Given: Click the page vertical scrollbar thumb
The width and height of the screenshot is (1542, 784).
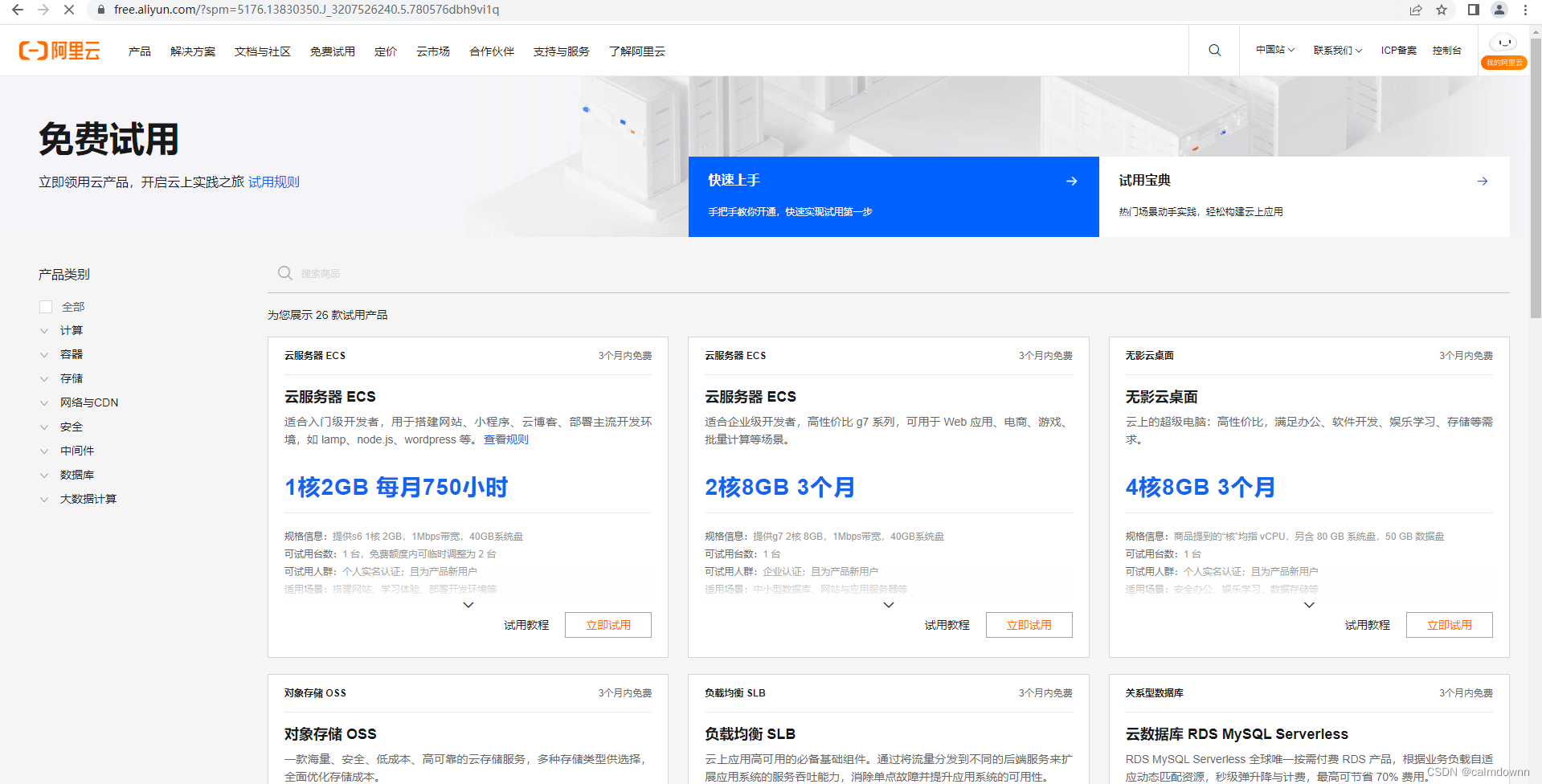Looking at the screenshot, I should click(1536, 177).
